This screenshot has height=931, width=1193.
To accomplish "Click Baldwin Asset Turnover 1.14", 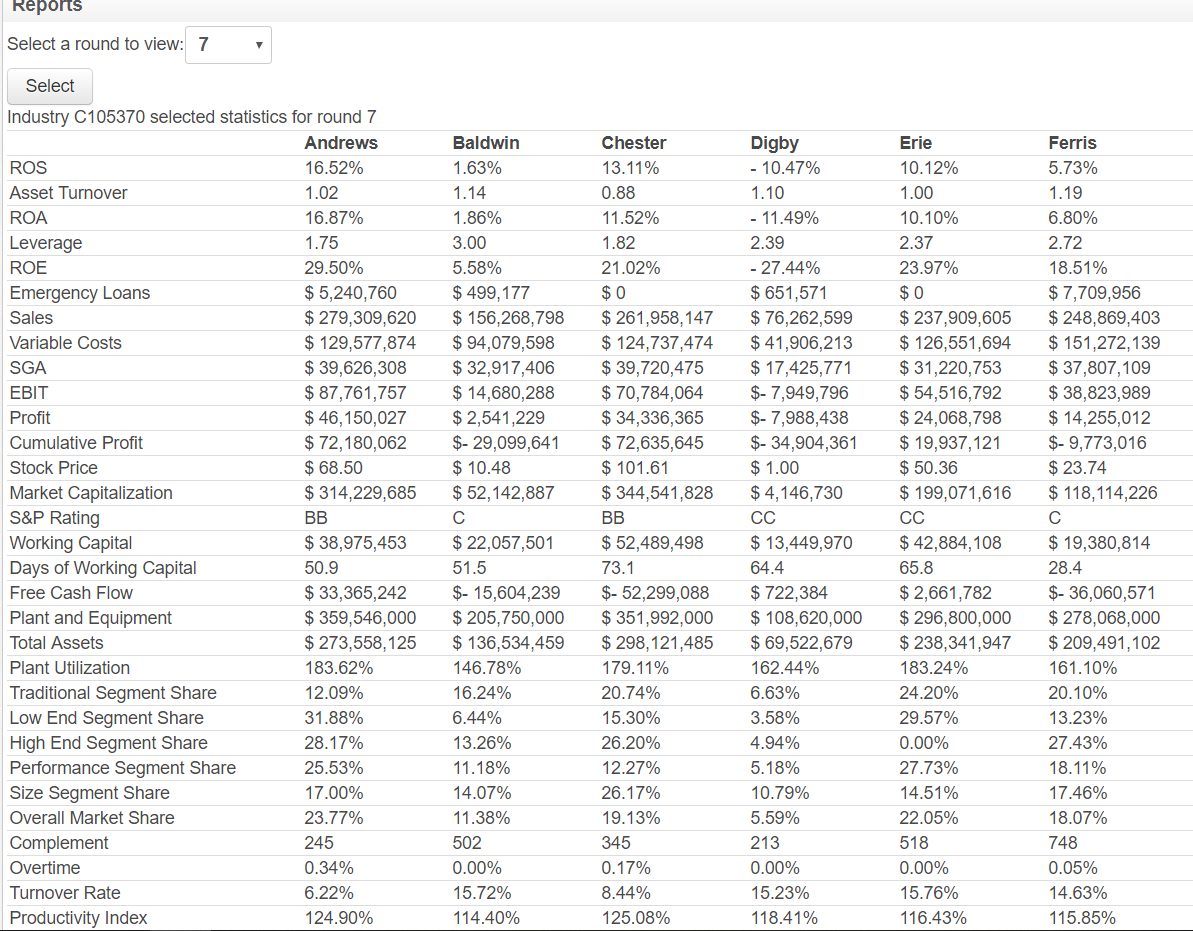I will tap(469, 193).
